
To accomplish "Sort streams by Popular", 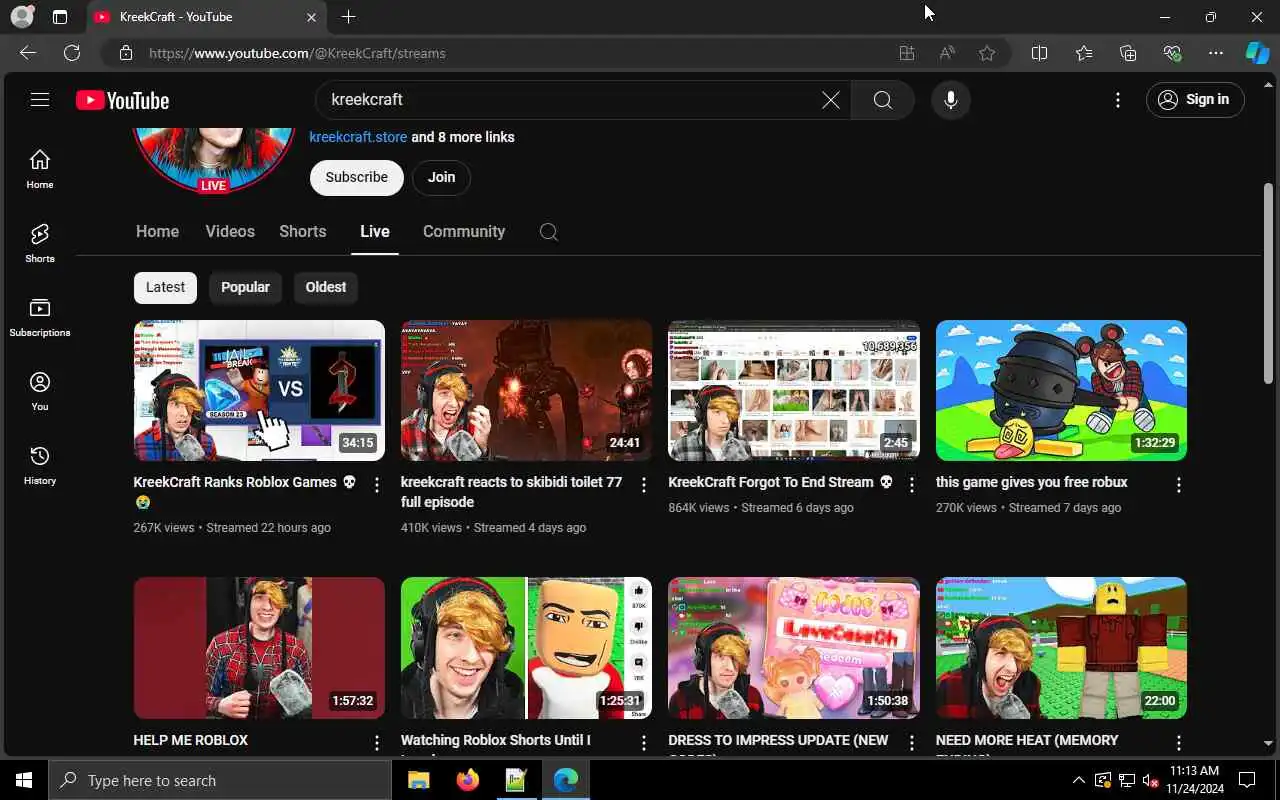I will 245,287.
